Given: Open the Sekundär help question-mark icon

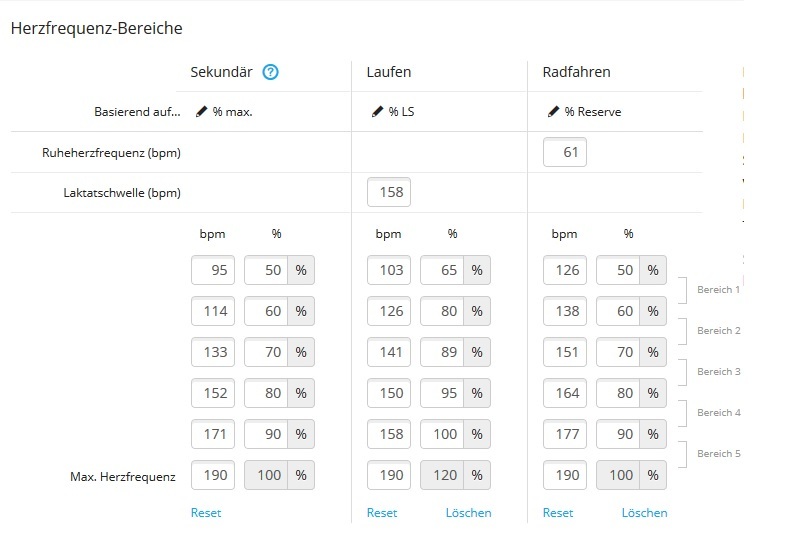Looking at the screenshot, I should point(270,72).
